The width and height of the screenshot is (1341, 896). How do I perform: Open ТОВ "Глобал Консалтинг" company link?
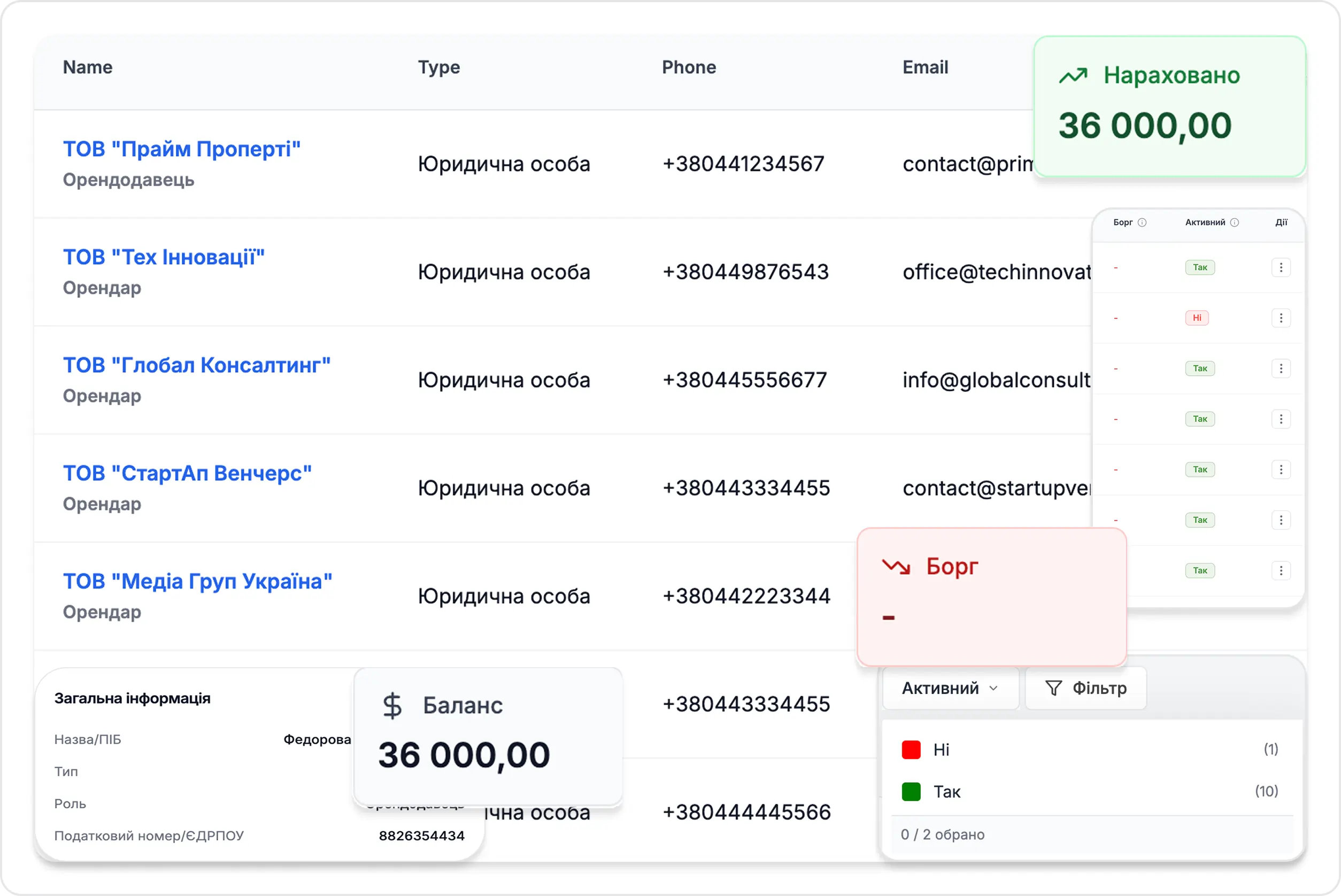coord(197,365)
